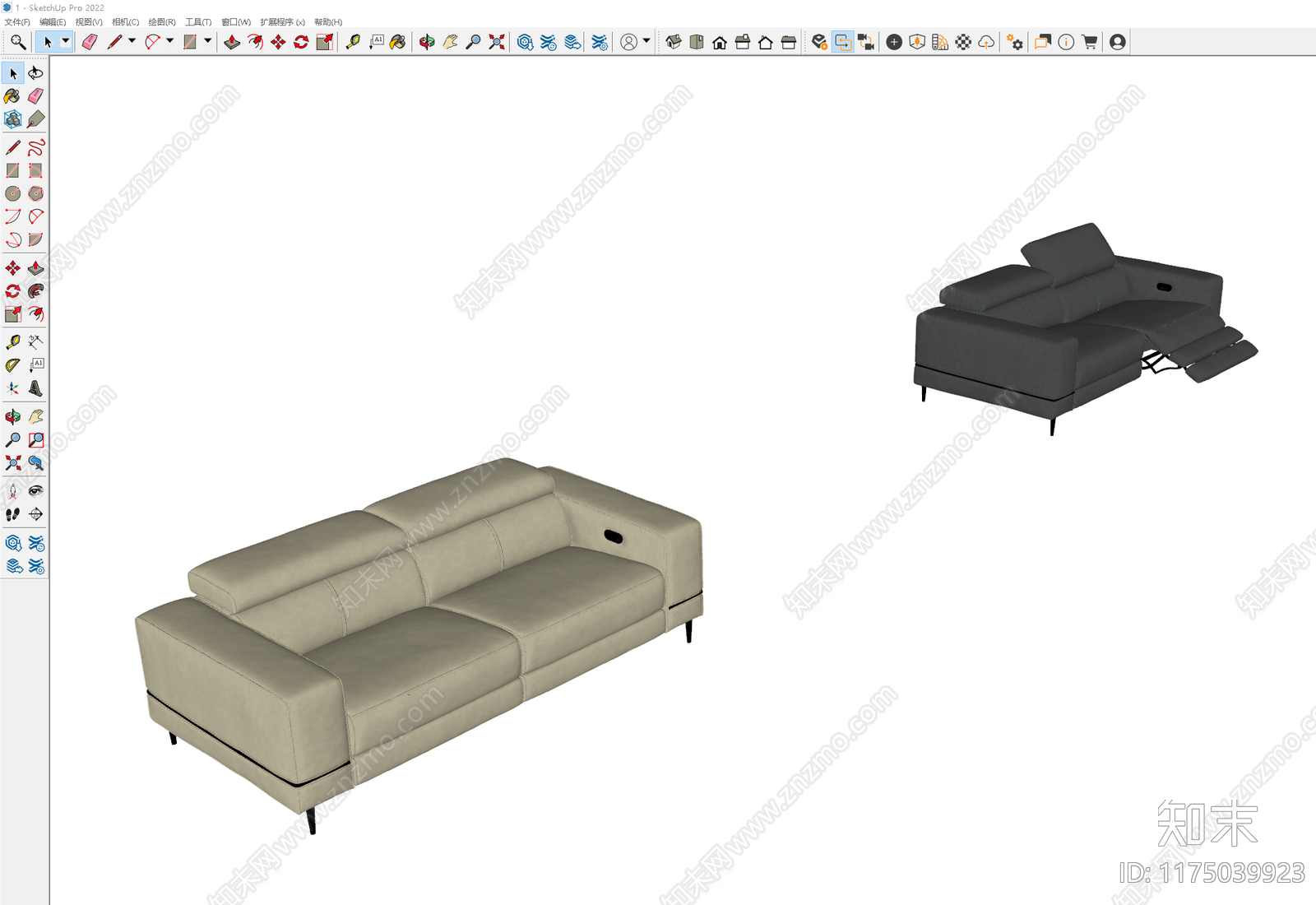1316x905 pixels.
Task: Select the Look Around eye tool
Action: click(x=35, y=491)
